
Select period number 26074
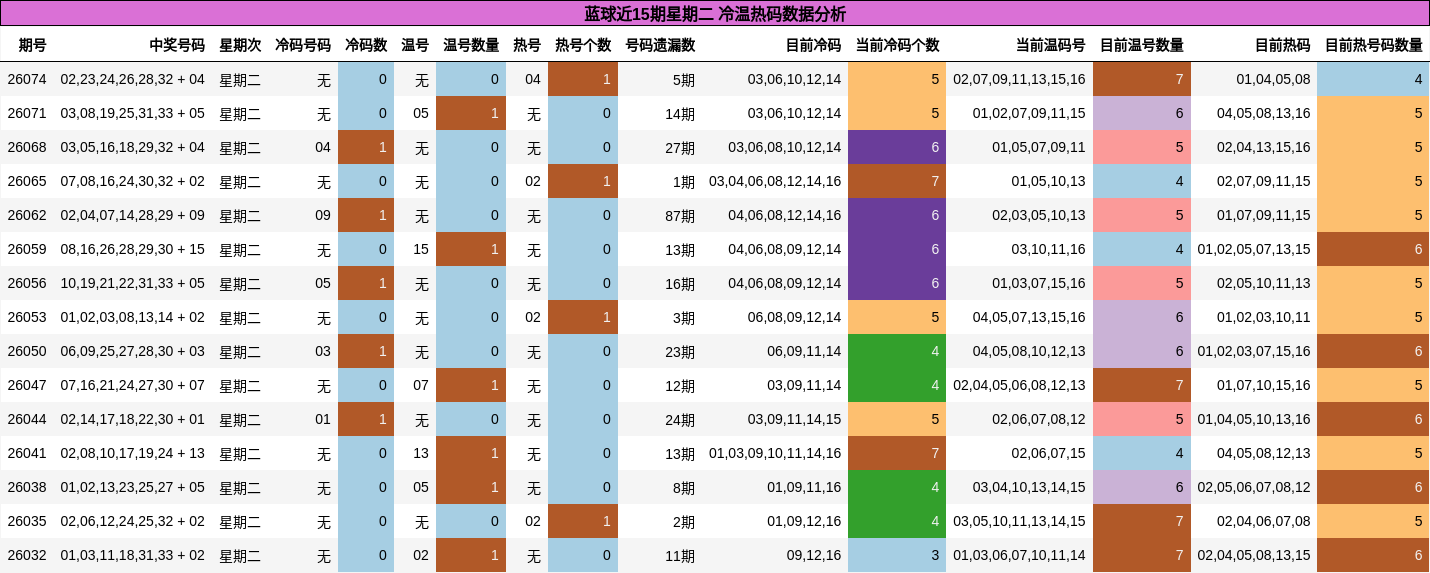[27, 79]
